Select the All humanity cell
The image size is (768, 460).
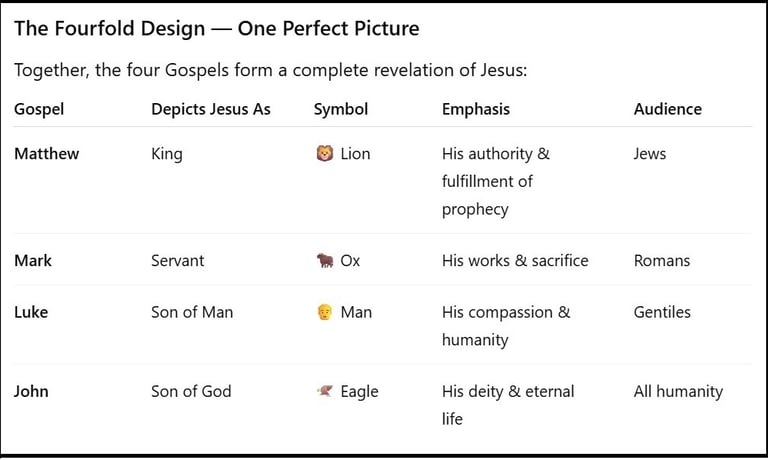tap(678, 391)
